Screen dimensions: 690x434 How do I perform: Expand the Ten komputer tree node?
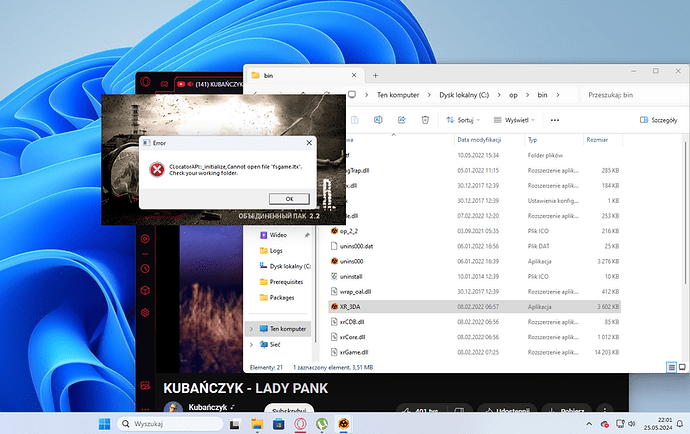(x=250, y=327)
